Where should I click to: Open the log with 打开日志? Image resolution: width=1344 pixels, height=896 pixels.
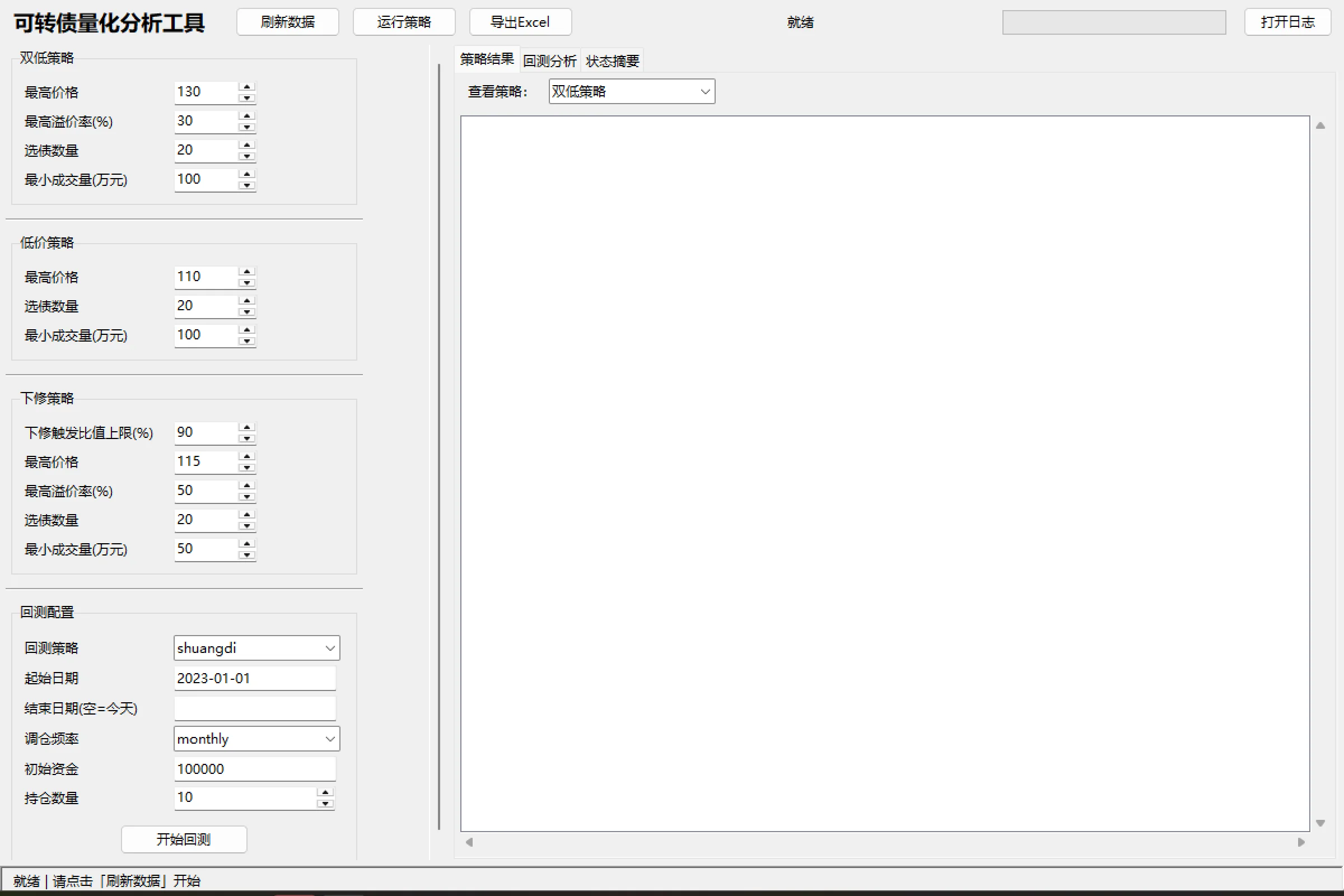click(x=1287, y=22)
